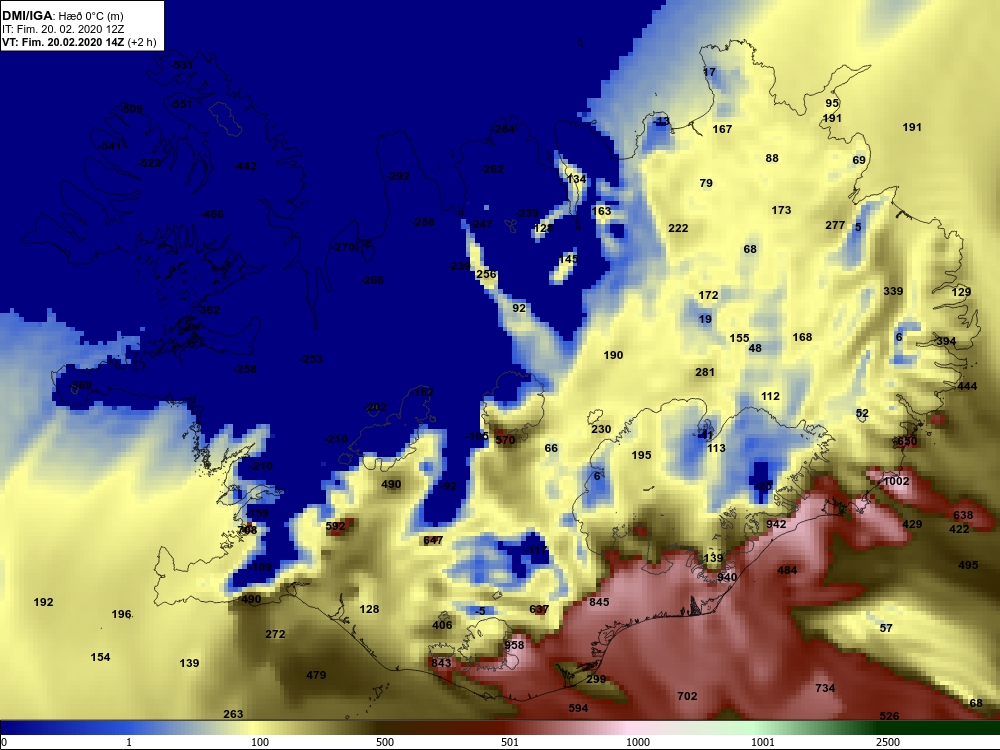The width and height of the screenshot is (1000, 750).
Task: Click the map value '406'
Action: [442, 625]
